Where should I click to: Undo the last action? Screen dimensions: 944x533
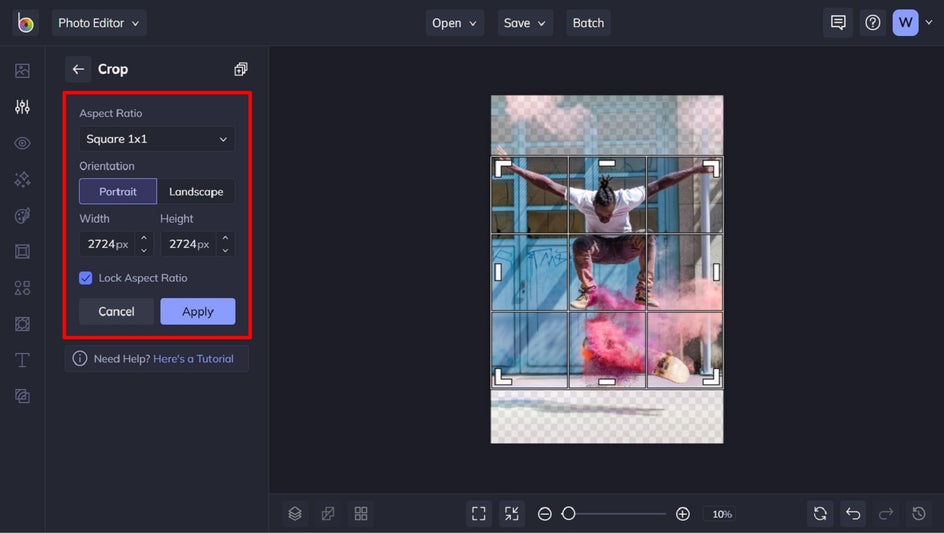pos(853,513)
